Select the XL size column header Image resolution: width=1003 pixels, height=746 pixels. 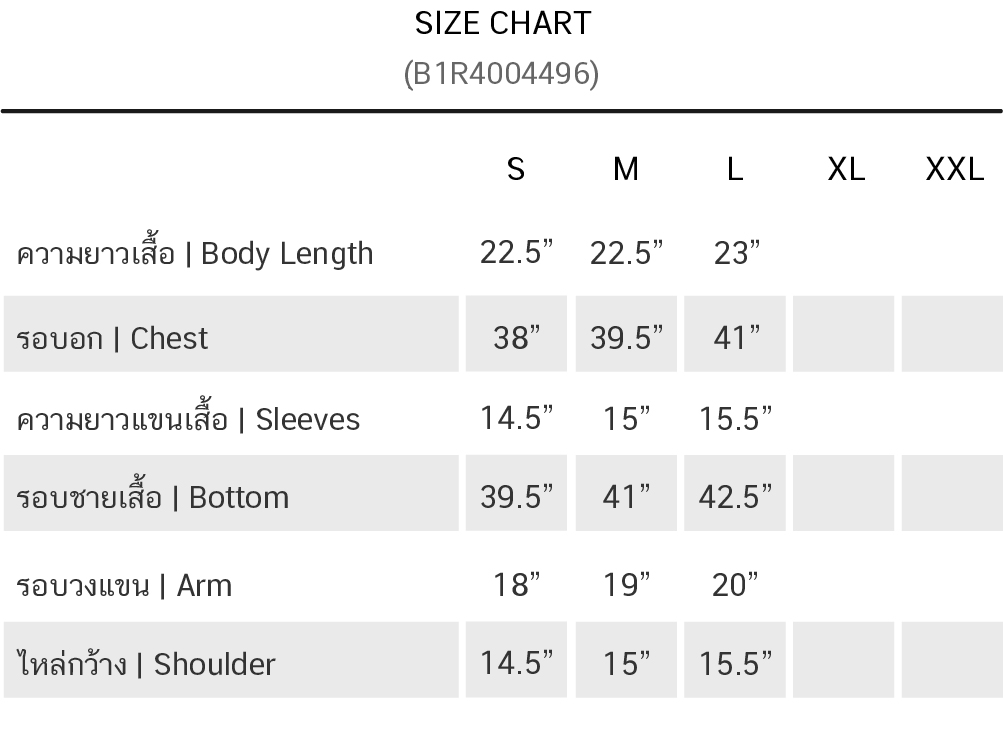pos(846,169)
